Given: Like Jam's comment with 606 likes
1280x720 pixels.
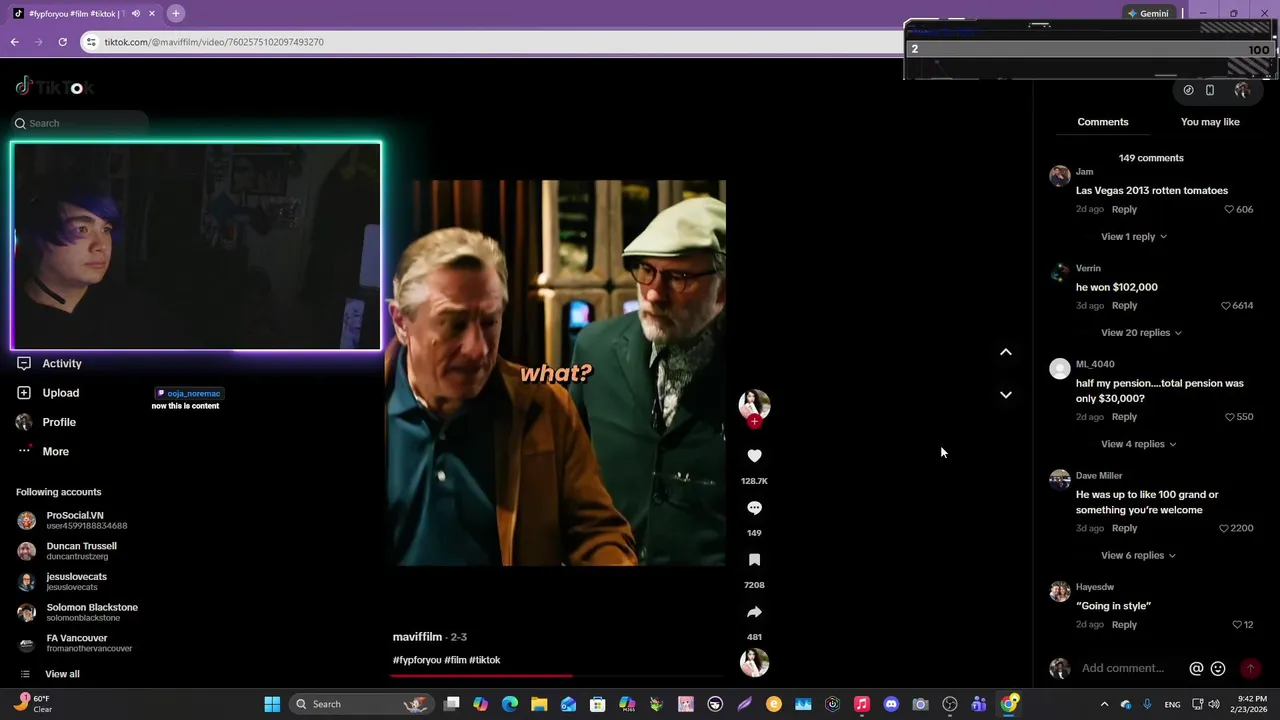Looking at the screenshot, I should [1229, 209].
